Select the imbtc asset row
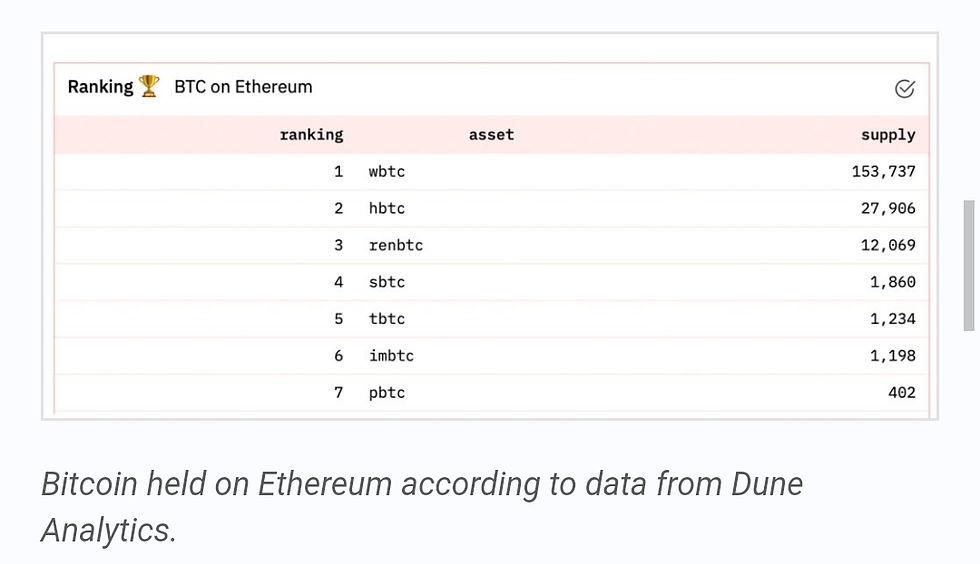This screenshot has height=564, width=980. [x=492, y=356]
